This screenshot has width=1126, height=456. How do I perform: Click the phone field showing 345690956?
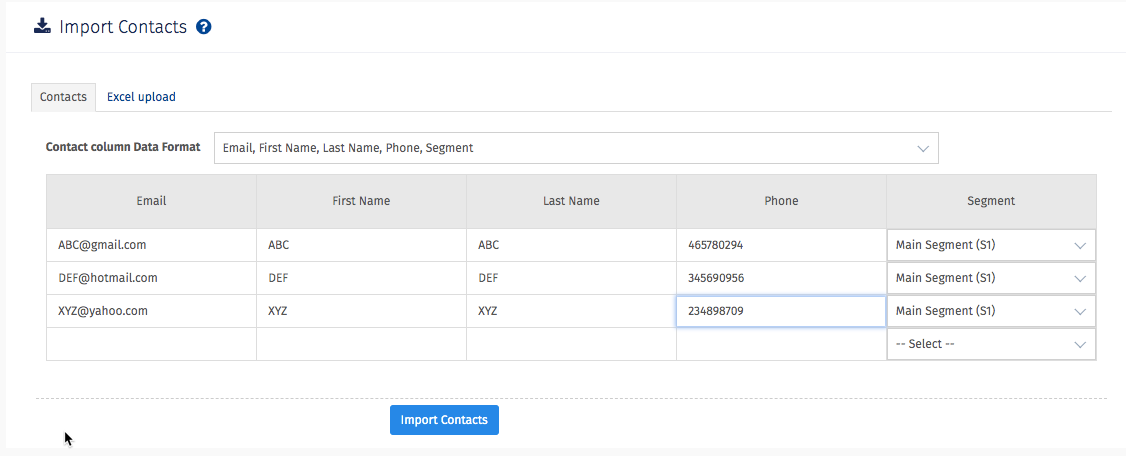pyautogui.click(x=781, y=278)
